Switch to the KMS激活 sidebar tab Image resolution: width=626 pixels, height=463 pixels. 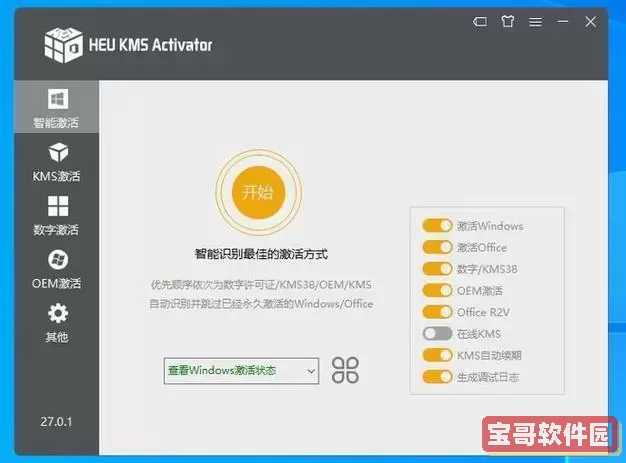pos(57,162)
